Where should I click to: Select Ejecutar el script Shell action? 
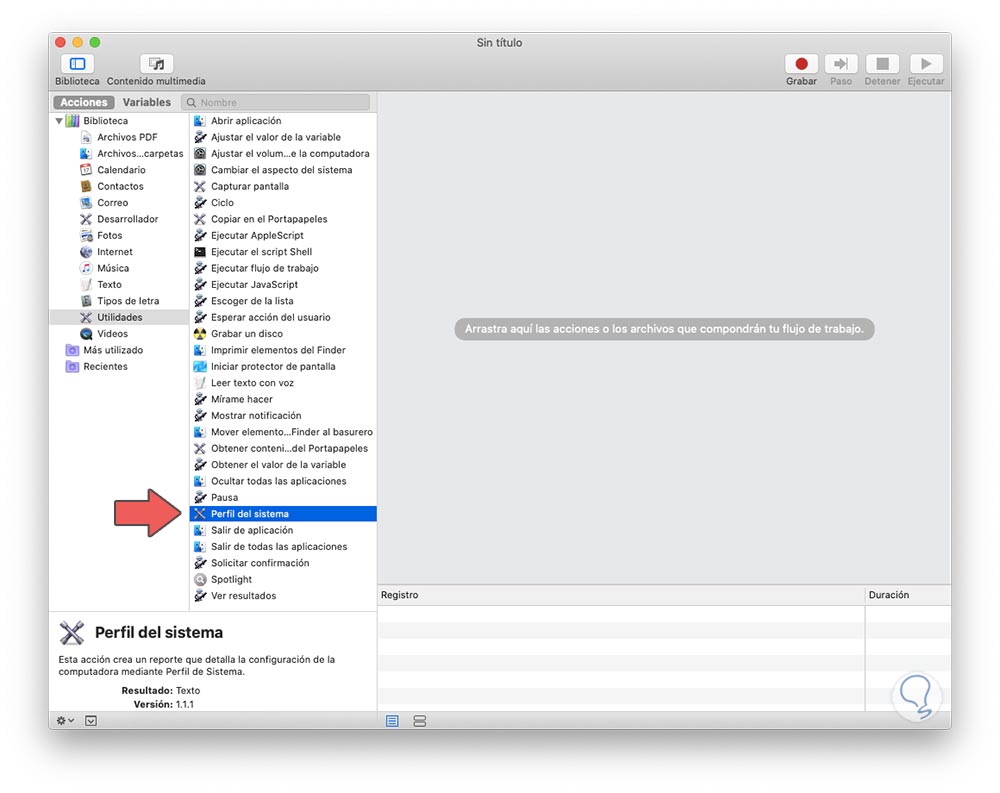(x=283, y=252)
